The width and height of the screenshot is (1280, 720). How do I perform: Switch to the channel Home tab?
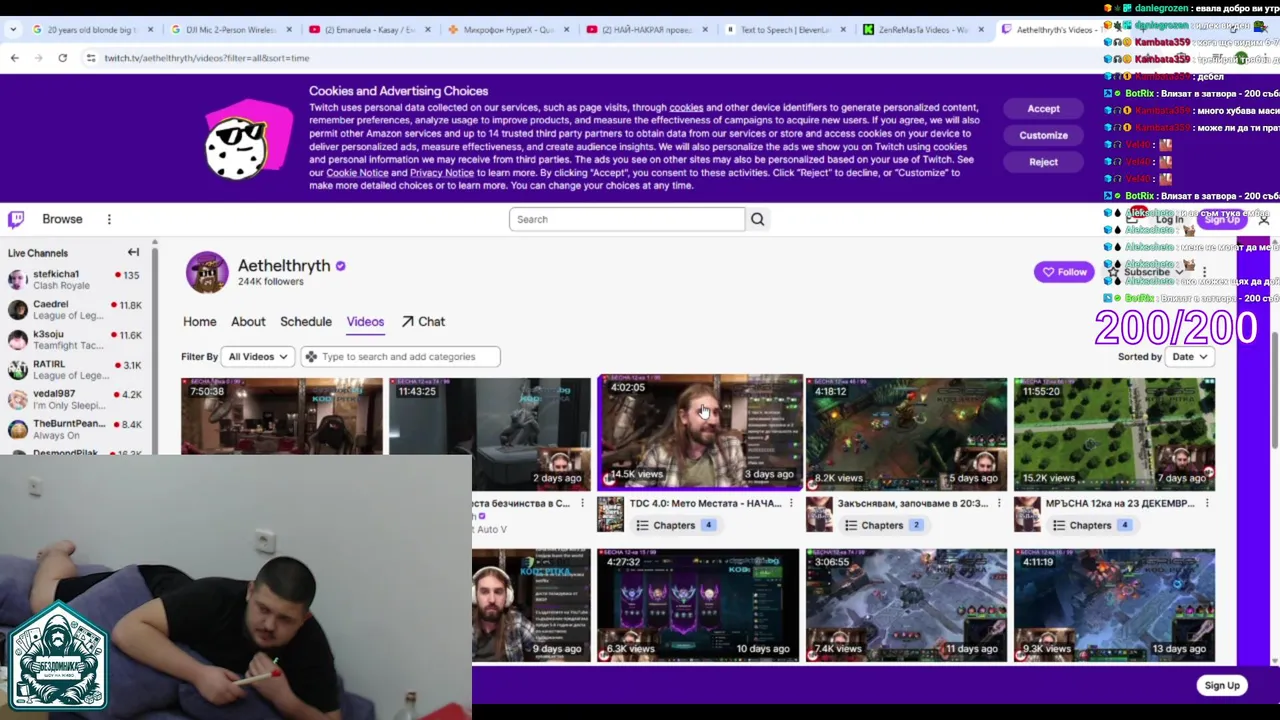pos(199,322)
